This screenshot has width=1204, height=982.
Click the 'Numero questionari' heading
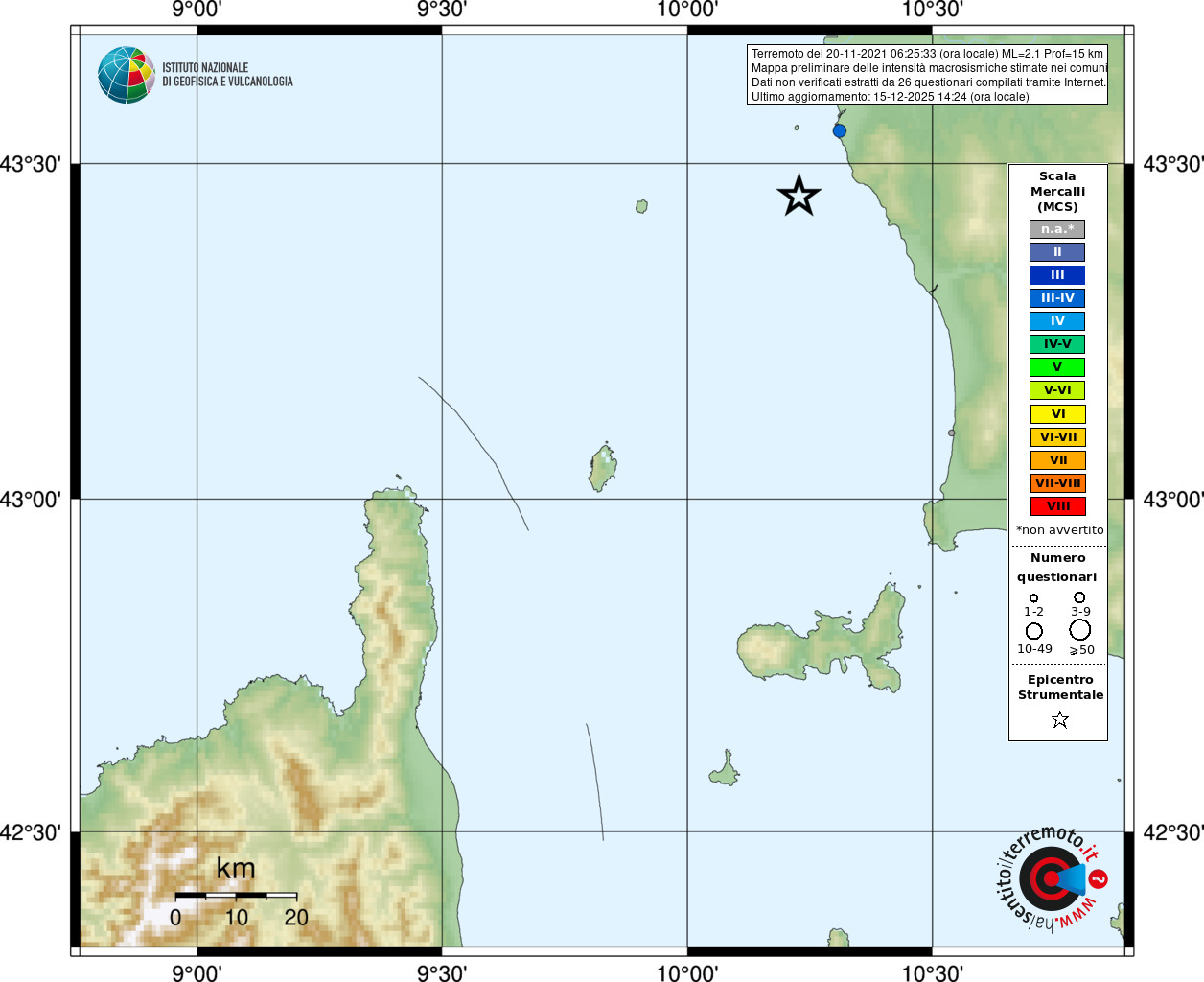click(x=1057, y=567)
